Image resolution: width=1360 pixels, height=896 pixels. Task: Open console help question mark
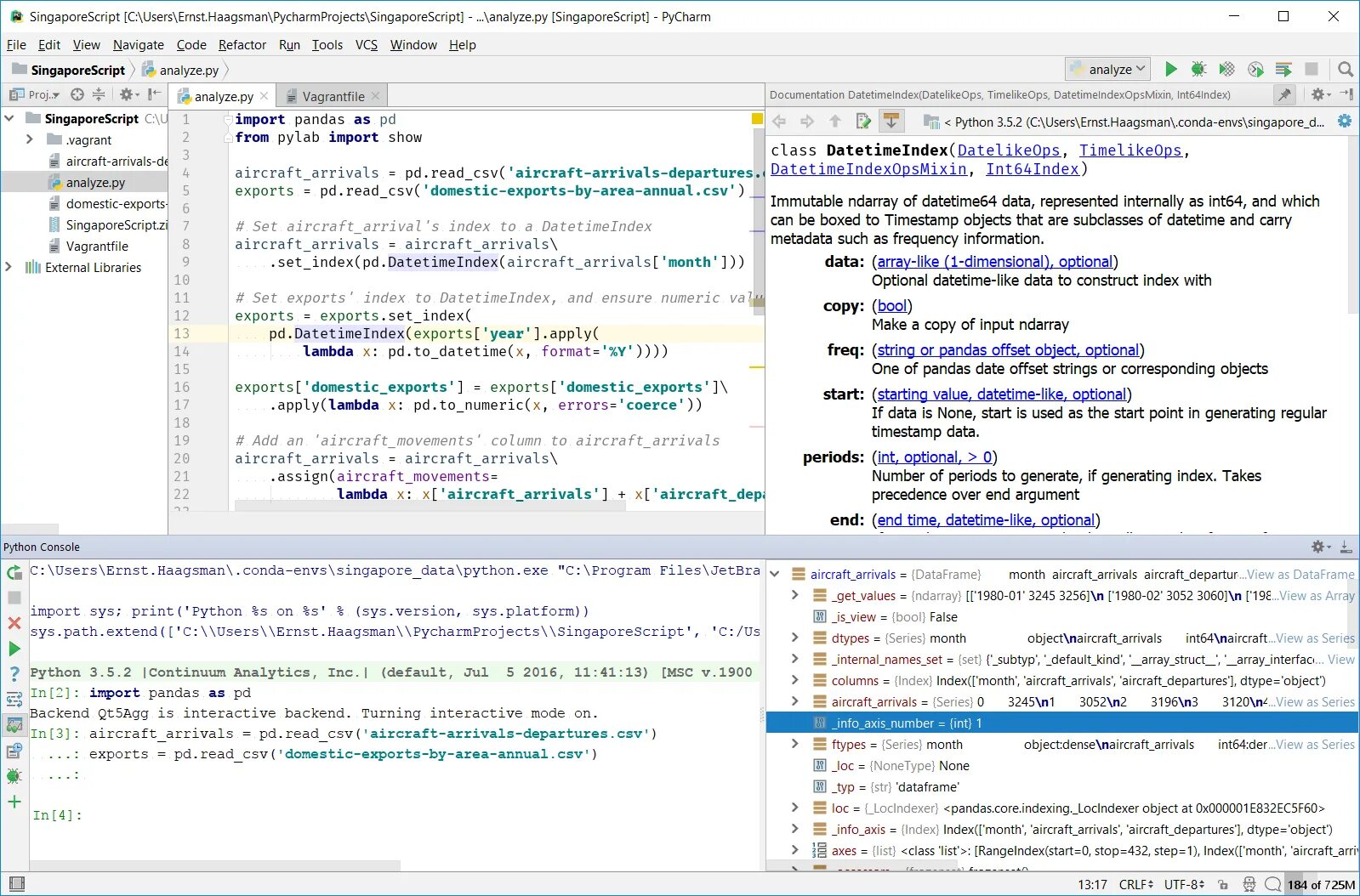click(14, 674)
